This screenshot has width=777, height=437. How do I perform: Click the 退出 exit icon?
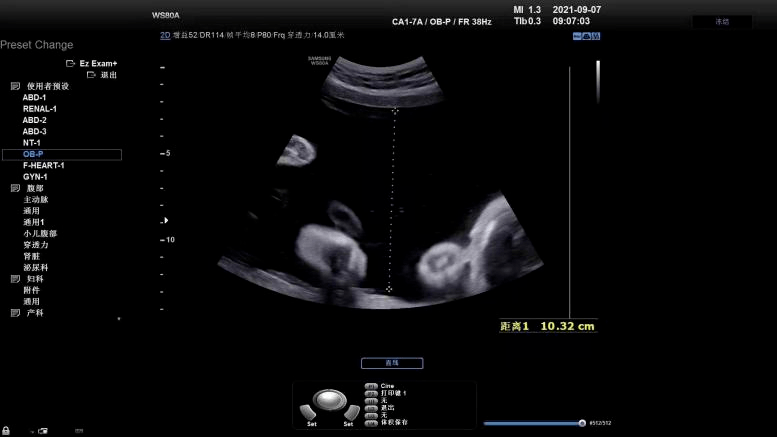pyautogui.click(x=91, y=75)
